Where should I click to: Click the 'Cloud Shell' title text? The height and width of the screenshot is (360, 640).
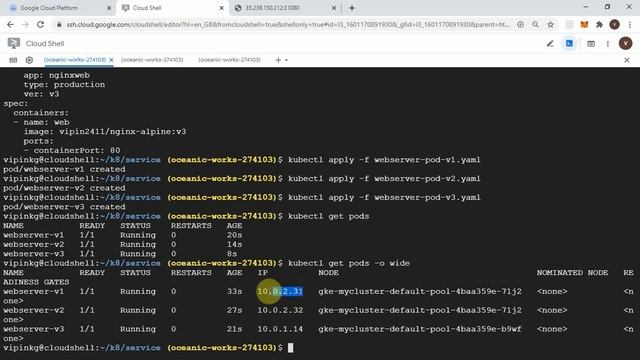(x=45, y=44)
